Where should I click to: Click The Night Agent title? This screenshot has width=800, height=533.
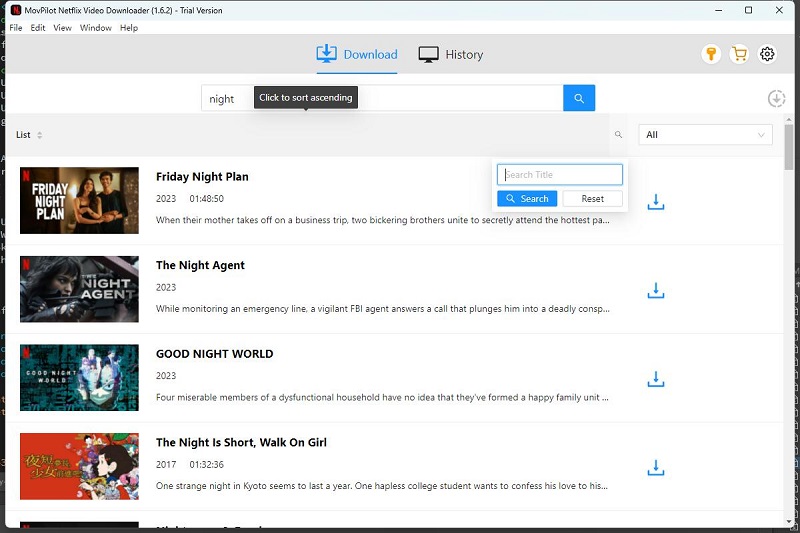click(200, 265)
